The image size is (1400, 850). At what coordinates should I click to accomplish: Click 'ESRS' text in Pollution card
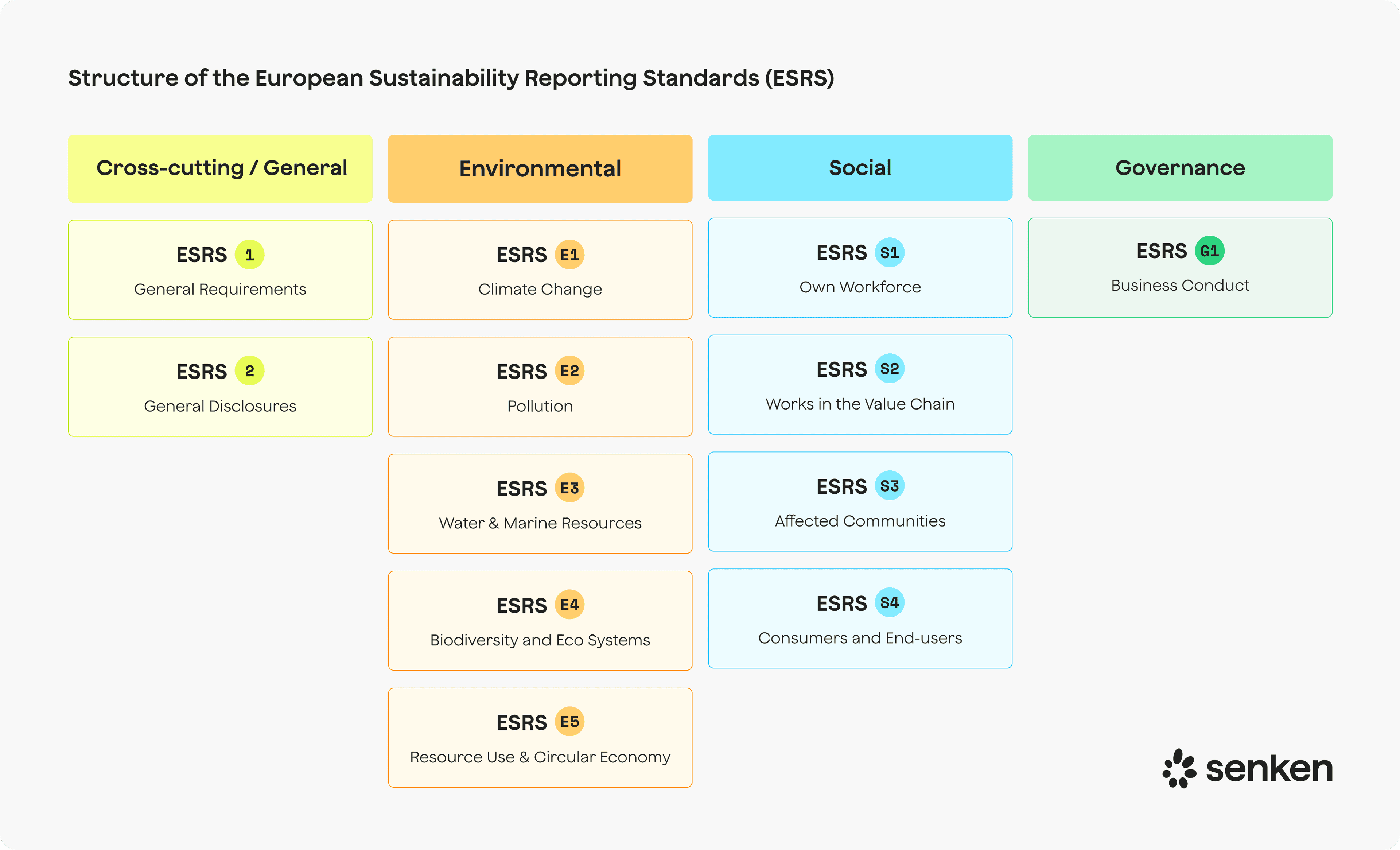[x=522, y=372]
